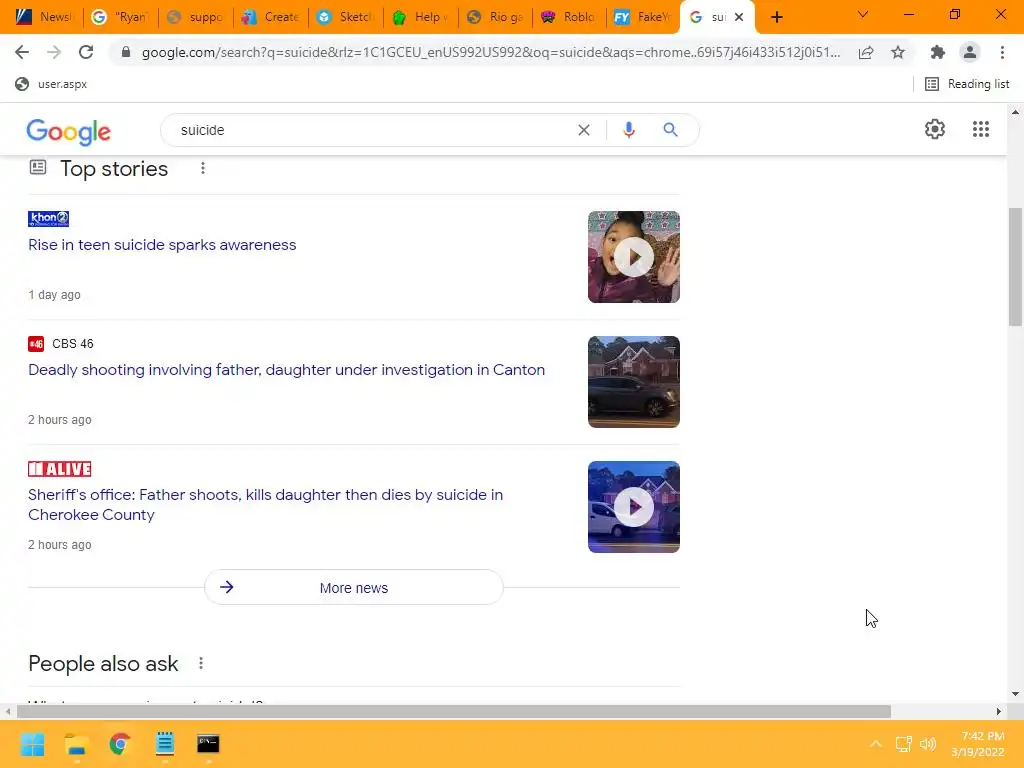Open the Windows Start menu
1024x768 pixels.
(x=33, y=744)
